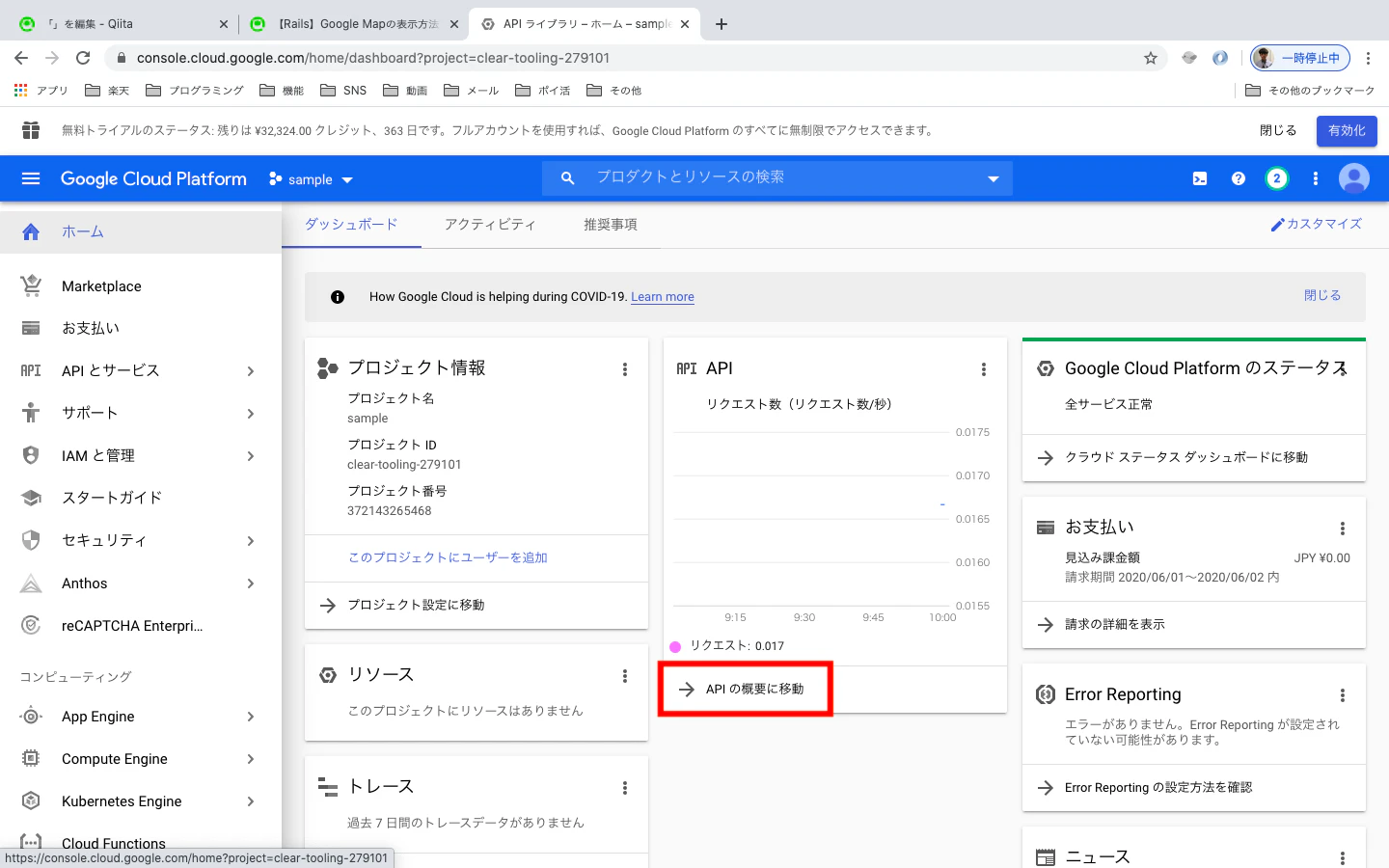
Task: Open the hamburger navigation menu
Action: (31, 178)
